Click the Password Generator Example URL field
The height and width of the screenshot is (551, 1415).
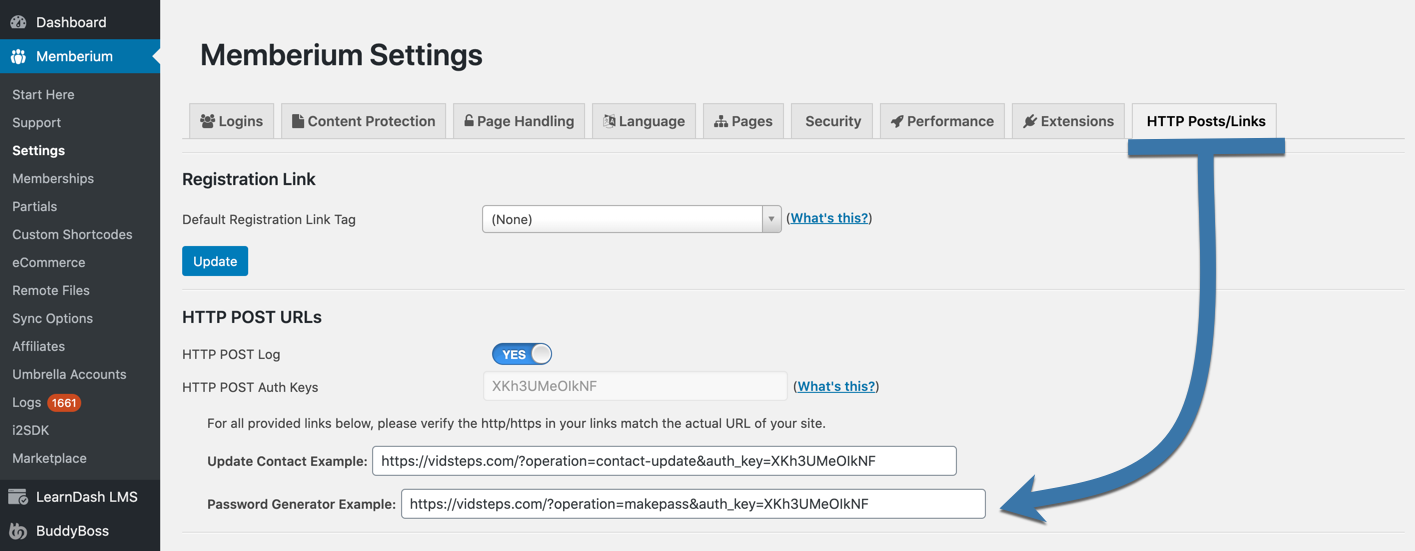coord(693,504)
